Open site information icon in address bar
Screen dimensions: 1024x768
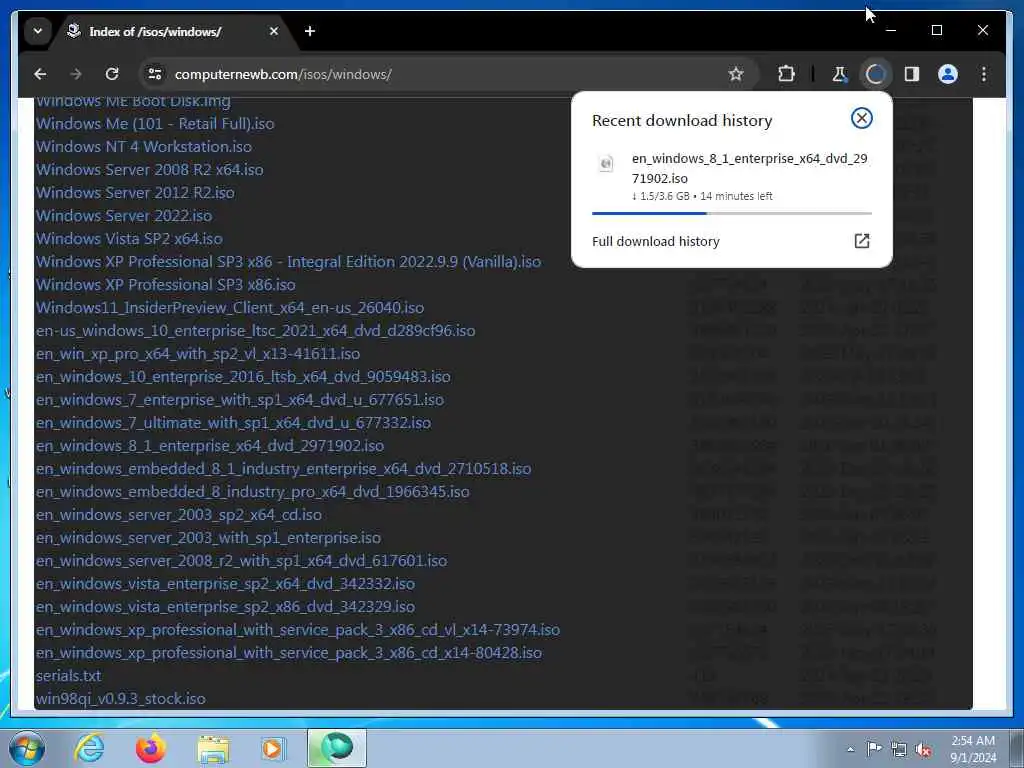click(155, 74)
